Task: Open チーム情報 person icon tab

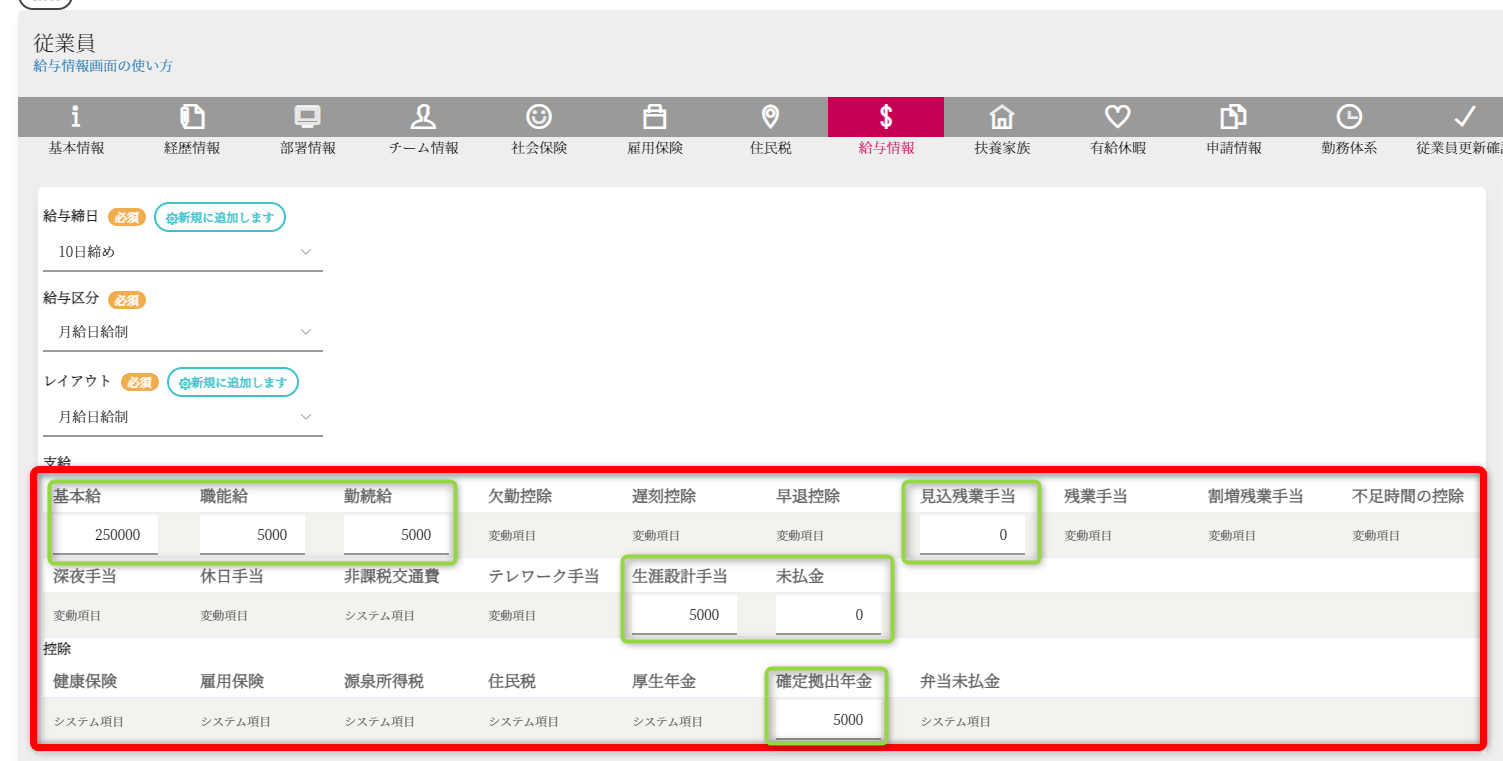Action: [423, 117]
